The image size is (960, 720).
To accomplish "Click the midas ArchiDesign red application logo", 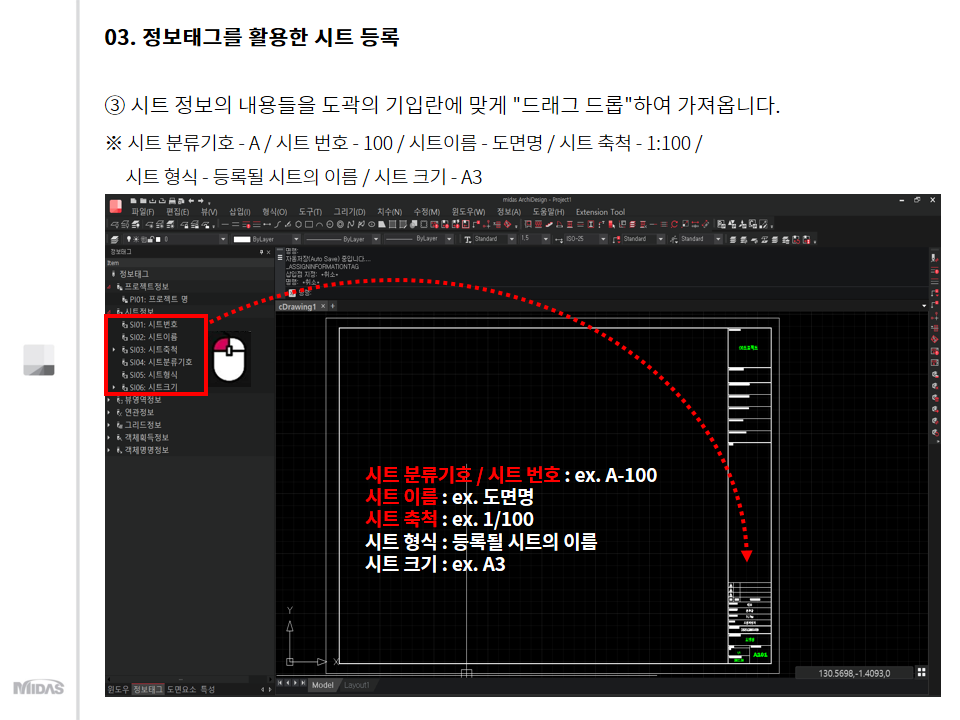I will pyautogui.click(x=115, y=206).
